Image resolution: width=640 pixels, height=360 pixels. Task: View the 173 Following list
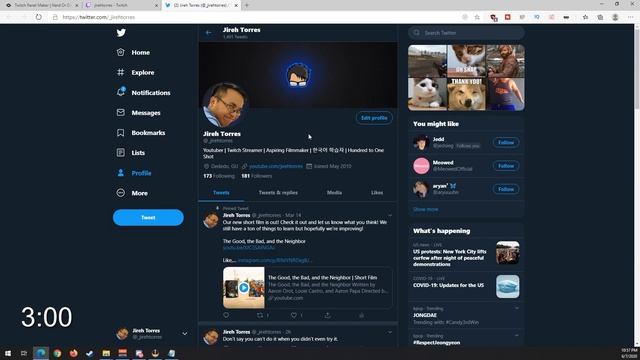tap(219, 176)
